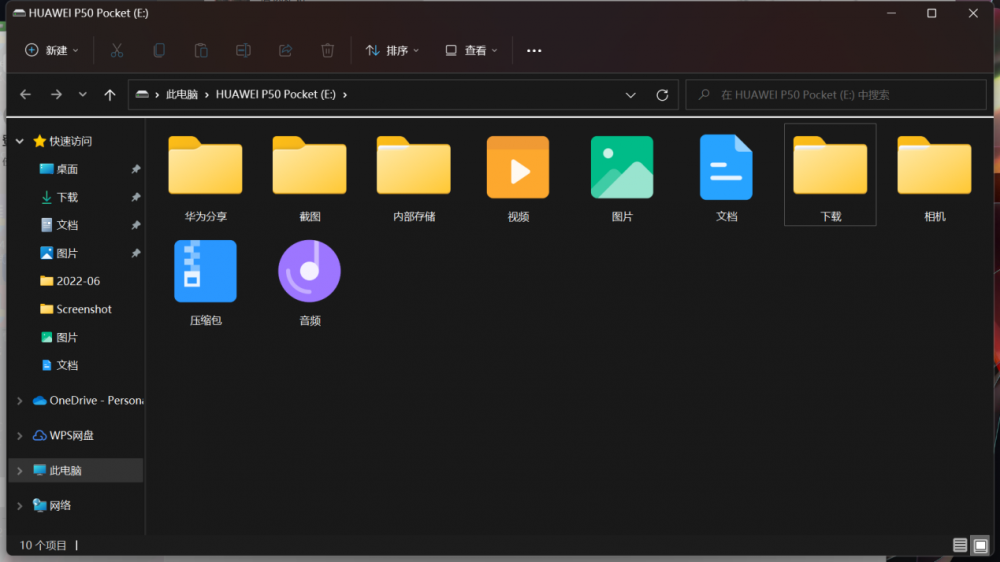1000x562 pixels.
Task: Open the 华为分享 folder
Action: (x=205, y=178)
